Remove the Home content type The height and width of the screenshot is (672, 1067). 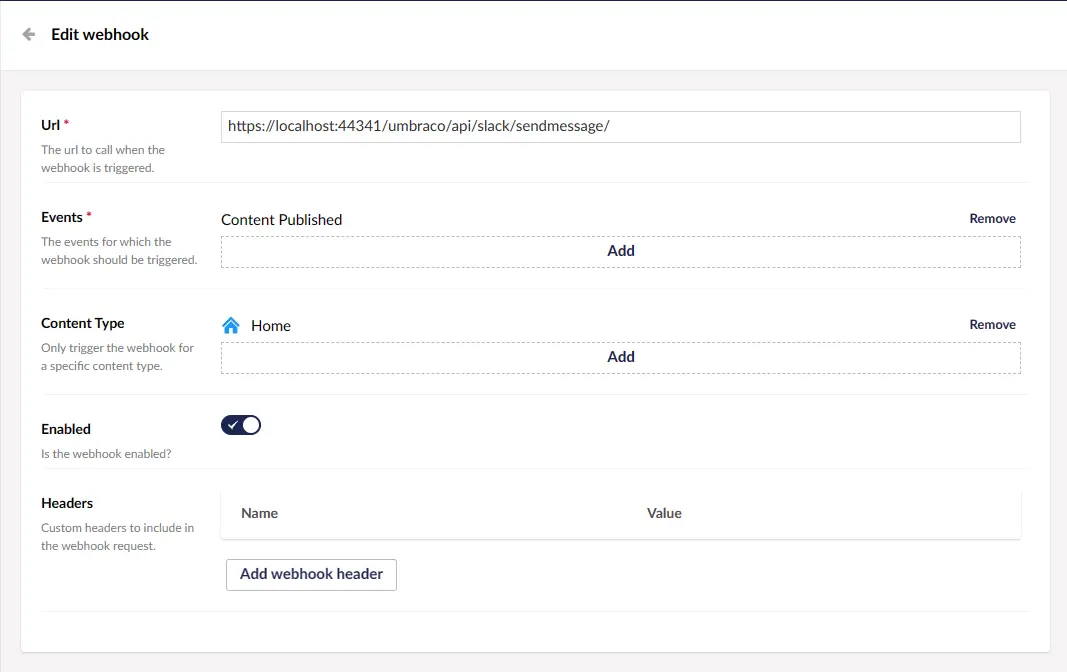[992, 325]
